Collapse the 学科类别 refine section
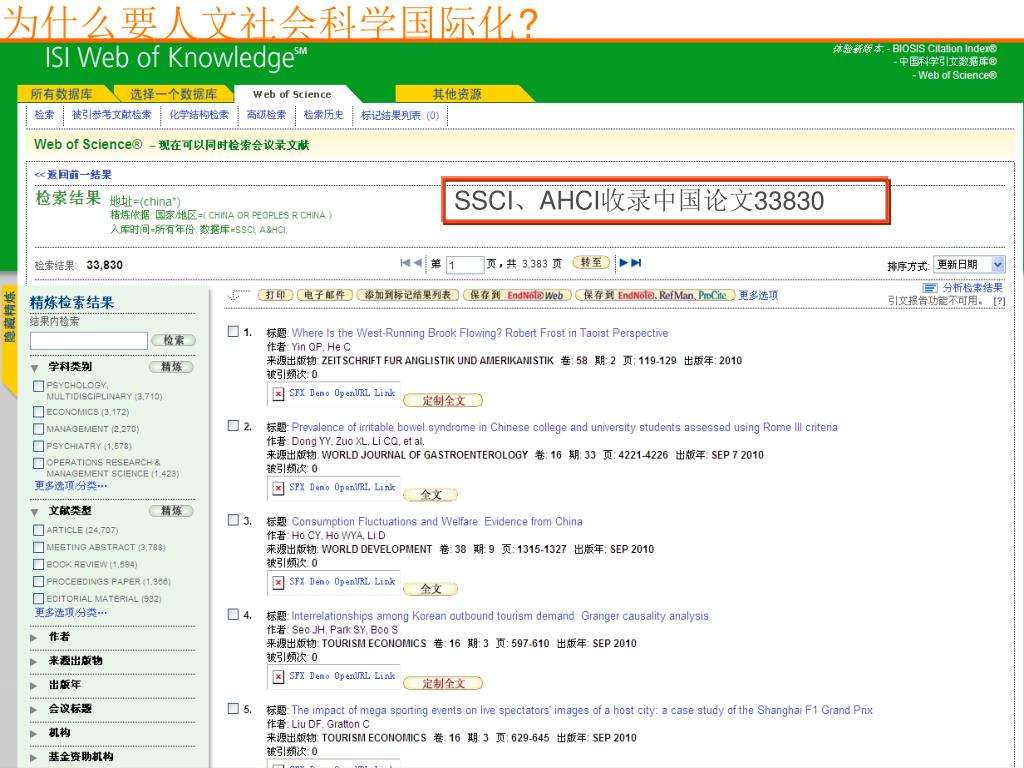This screenshot has height=768, width=1024. (35, 368)
